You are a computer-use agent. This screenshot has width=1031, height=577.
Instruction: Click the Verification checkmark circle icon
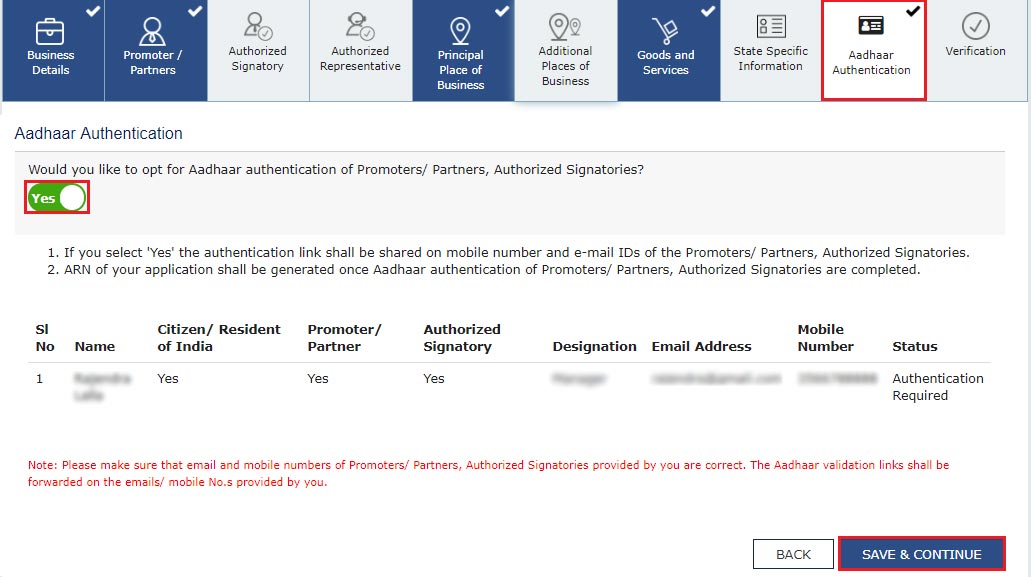975,26
